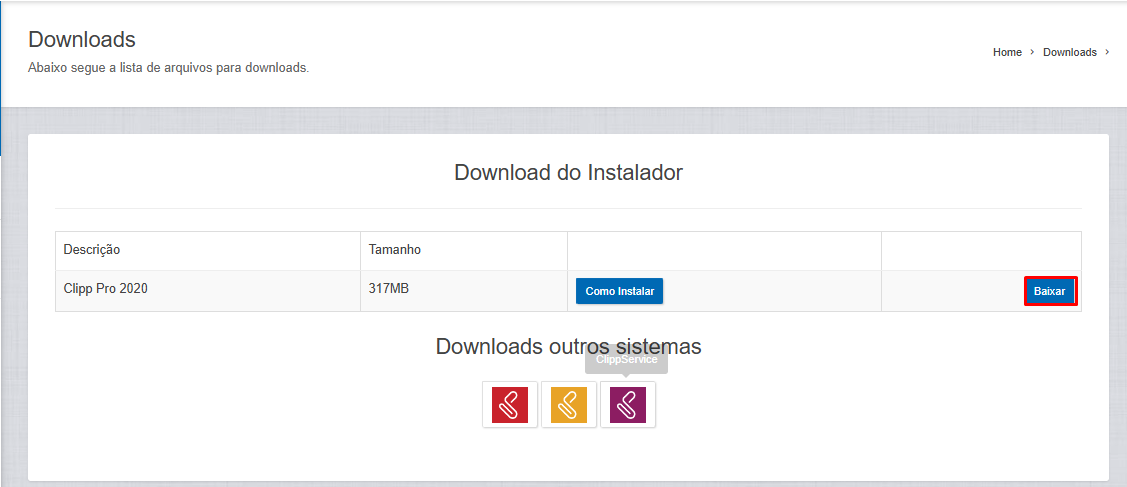
Task: Select the Tamanho column header
Action: coord(395,250)
